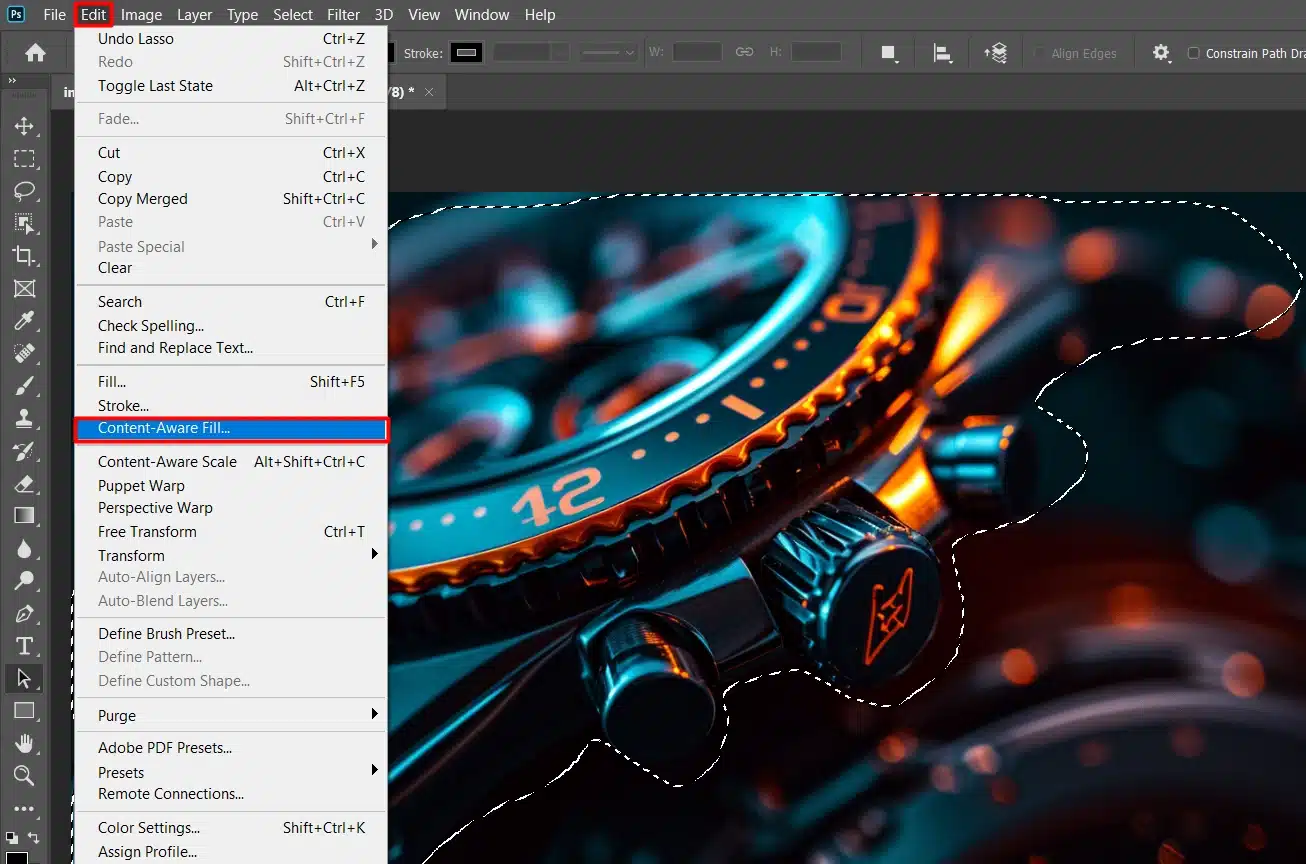This screenshot has width=1306, height=864.
Task: Open the path operations icon
Action: (888, 54)
